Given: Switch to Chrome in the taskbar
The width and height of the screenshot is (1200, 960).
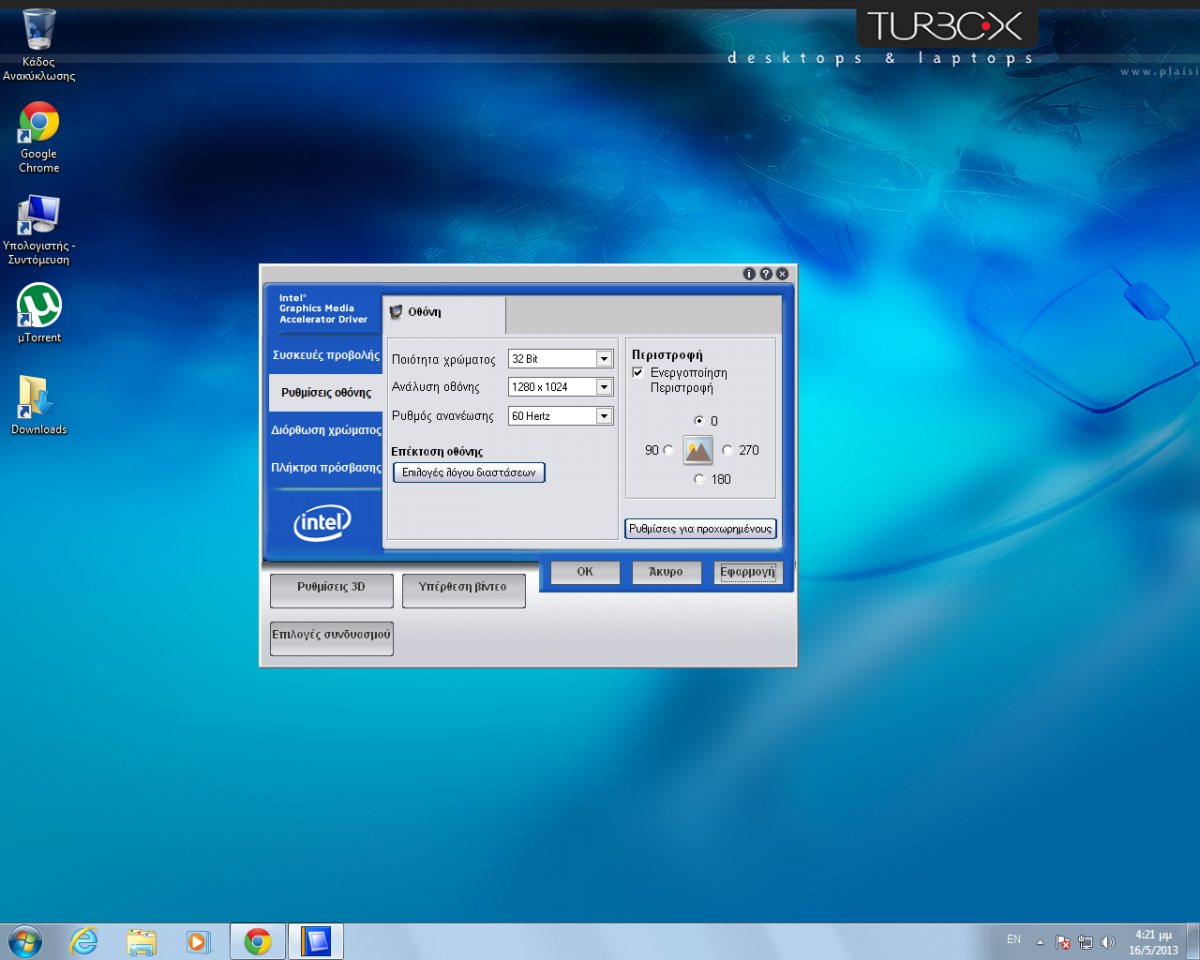Looking at the screenshot, I should (x=258, y=941).
